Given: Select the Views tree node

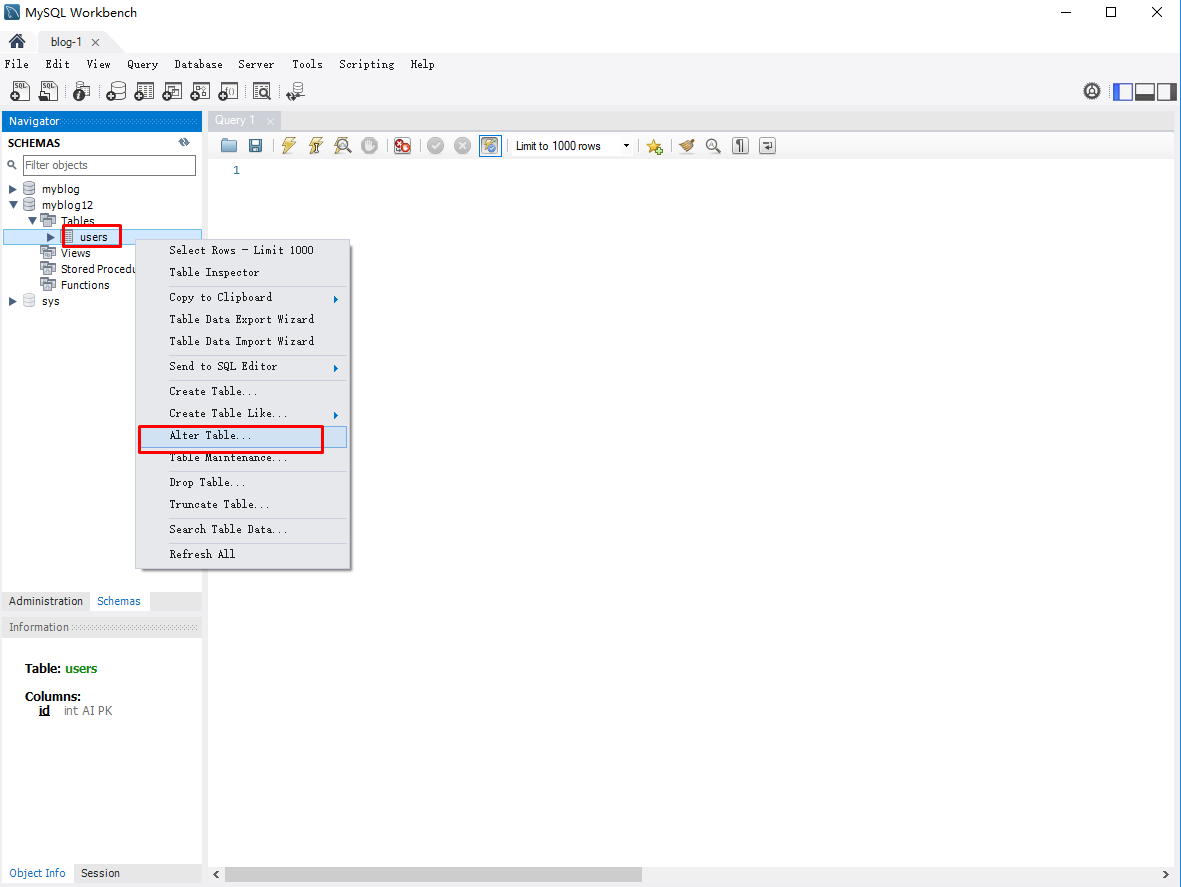Looking at the screenshot, I should click(x=75, y=253).
